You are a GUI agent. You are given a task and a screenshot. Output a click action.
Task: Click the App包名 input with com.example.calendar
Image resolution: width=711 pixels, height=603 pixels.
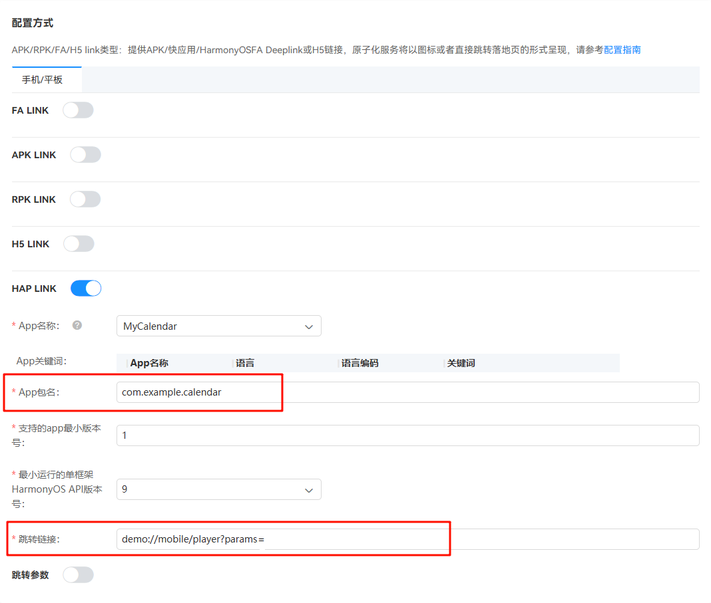(x=407, y=392)
